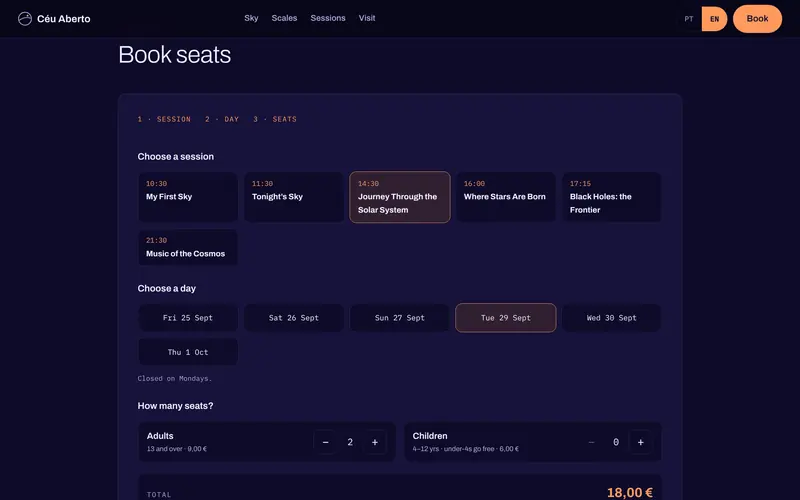Viewport: 800px width, 500px height.
Task: Select step 2 Day
Action: pyautogui.click(x=222, y=119)
